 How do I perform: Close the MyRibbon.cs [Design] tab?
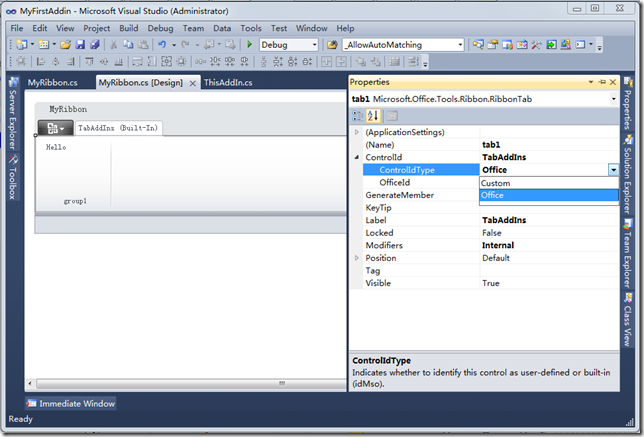pos(192,83)
